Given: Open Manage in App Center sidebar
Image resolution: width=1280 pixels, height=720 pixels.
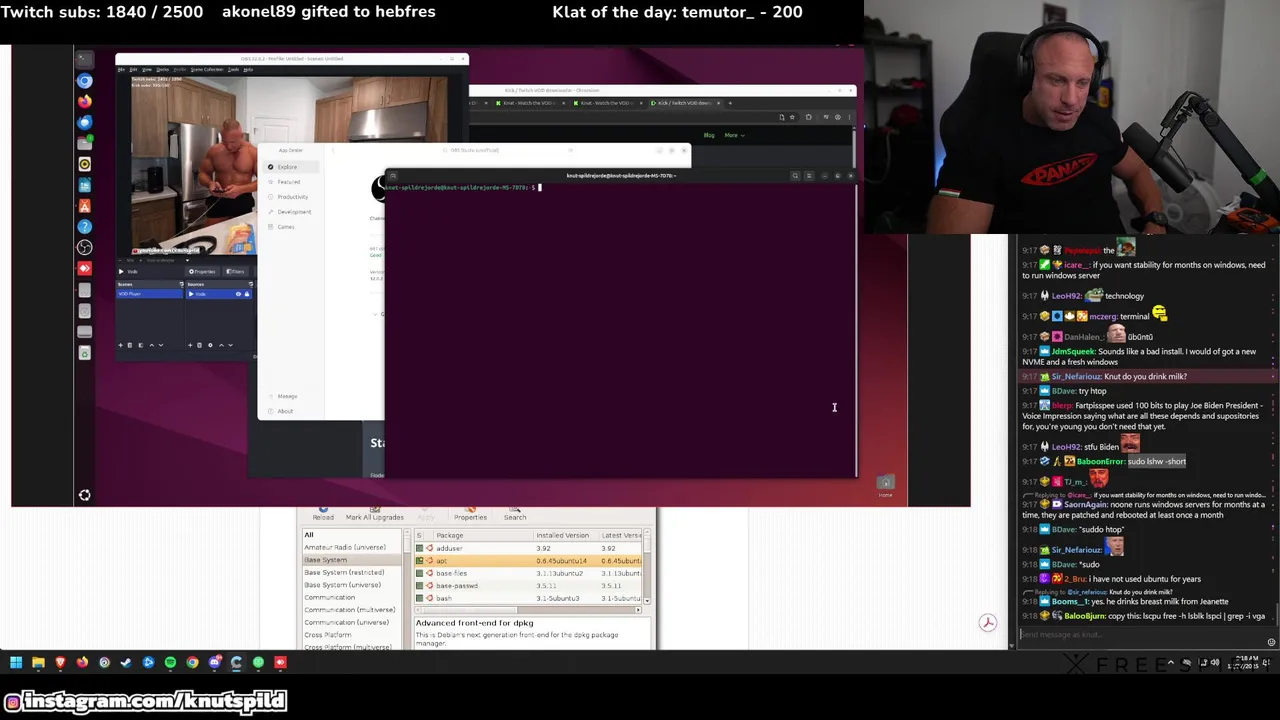Looking at the screenshot, I should [287, 396].
